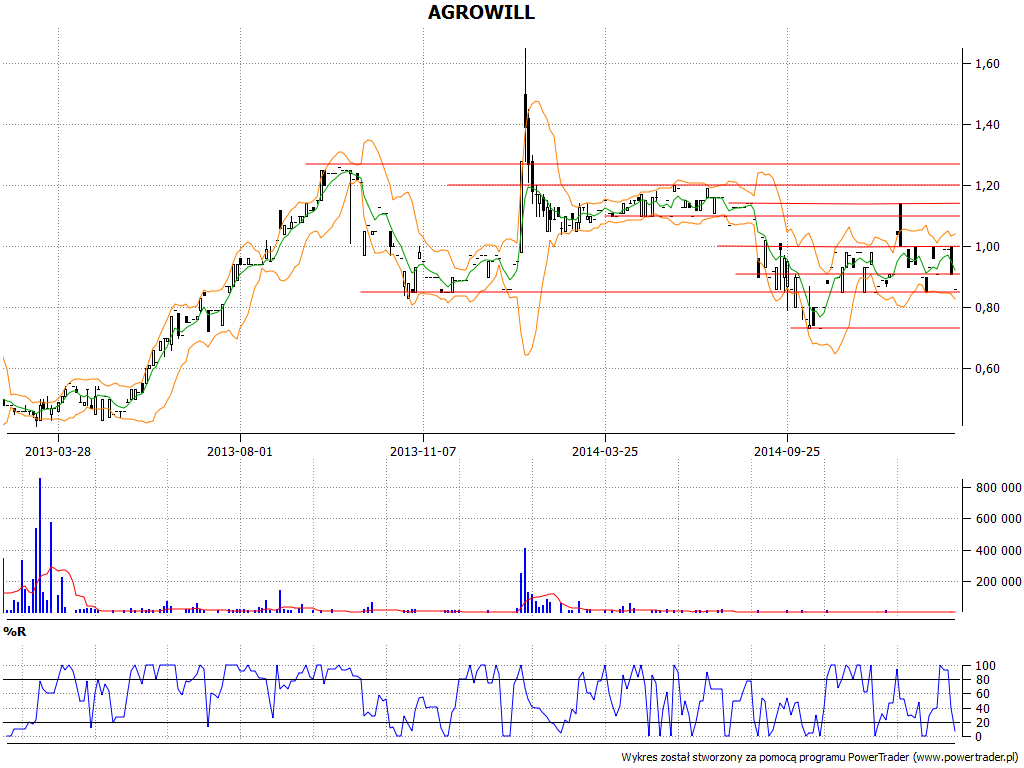Click the 60 level on %R axis

pyautogui.click(x=983, y=694)
